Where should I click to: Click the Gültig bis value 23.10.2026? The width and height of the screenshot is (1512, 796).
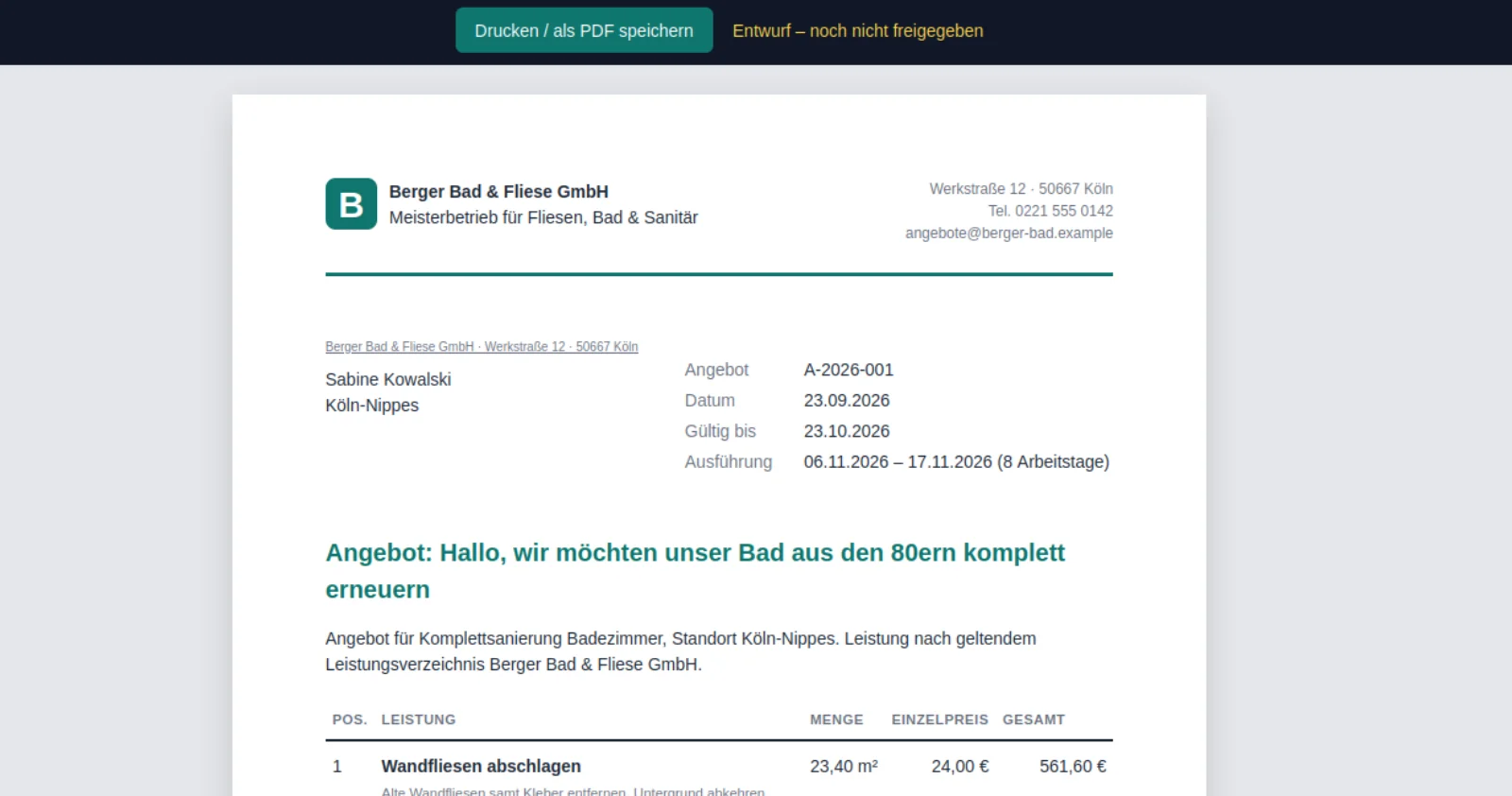click(847, 431)
